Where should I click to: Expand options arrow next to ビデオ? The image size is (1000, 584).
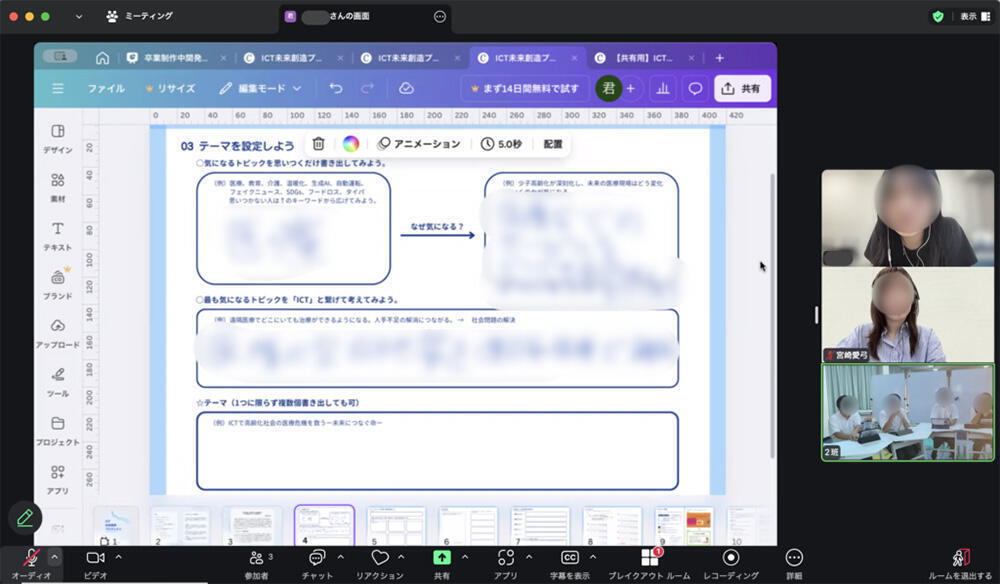point(119,556)
